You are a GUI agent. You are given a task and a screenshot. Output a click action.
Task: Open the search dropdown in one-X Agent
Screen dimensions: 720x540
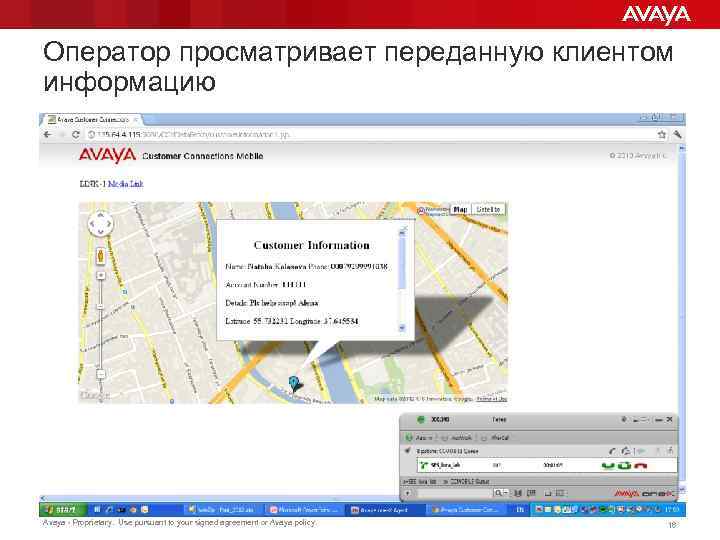(x=501, y=493)
